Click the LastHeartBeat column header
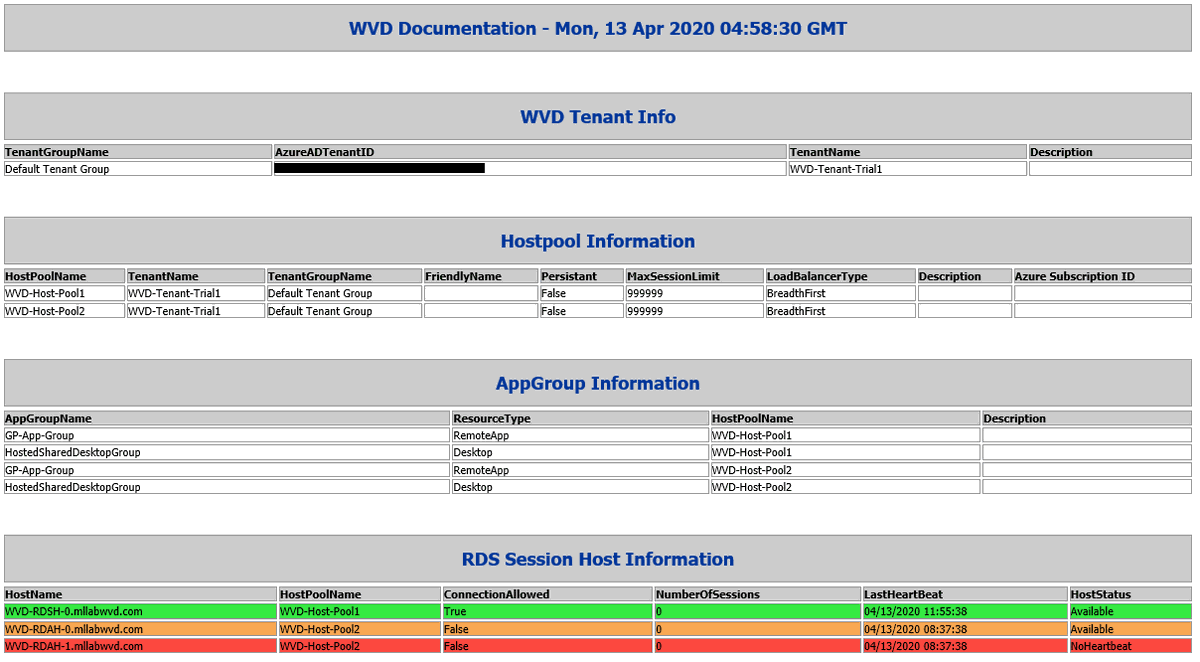The height and width of the screenshot is (662, 1200). 965,594
